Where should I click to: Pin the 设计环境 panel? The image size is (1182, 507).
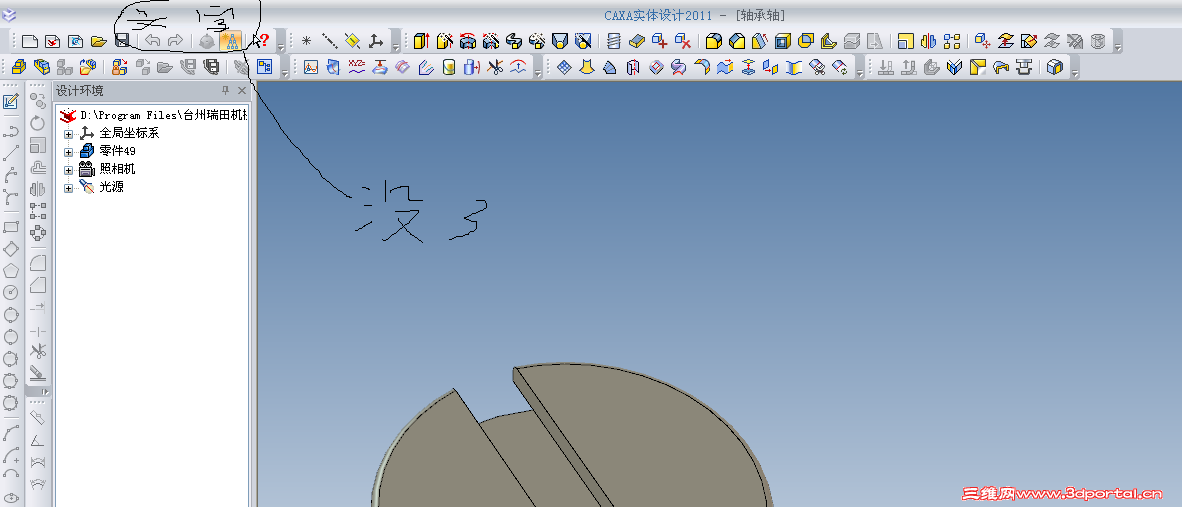(x=225, y=90)
